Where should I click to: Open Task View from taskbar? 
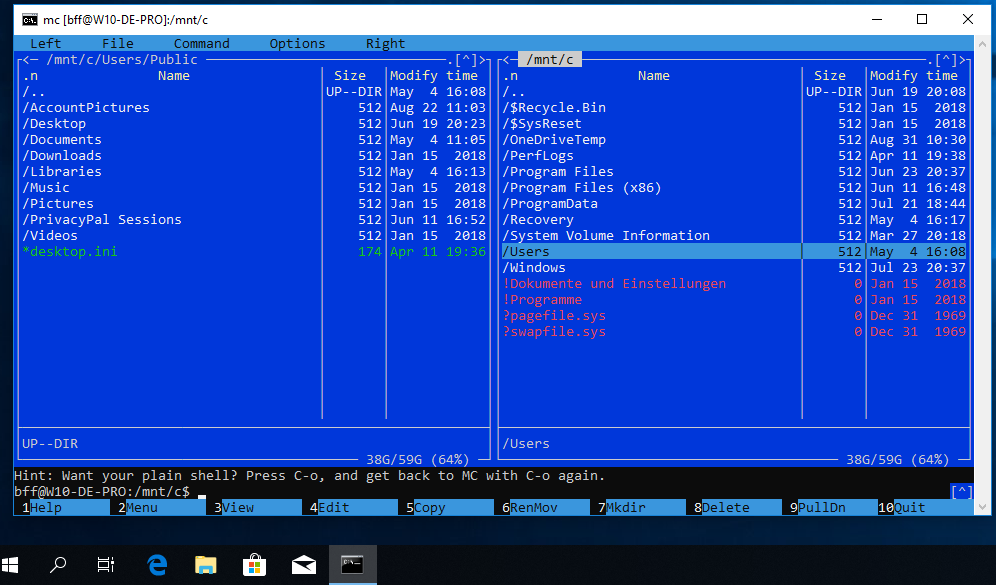pos(105,564)
